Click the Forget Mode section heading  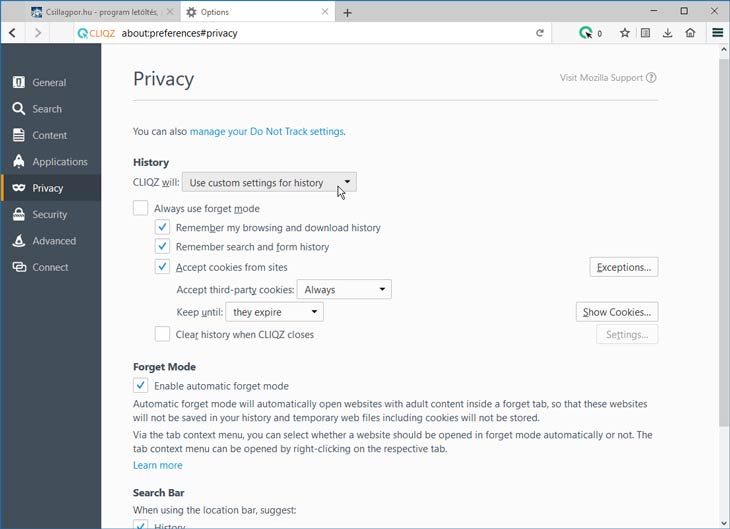tap(164, 366)
